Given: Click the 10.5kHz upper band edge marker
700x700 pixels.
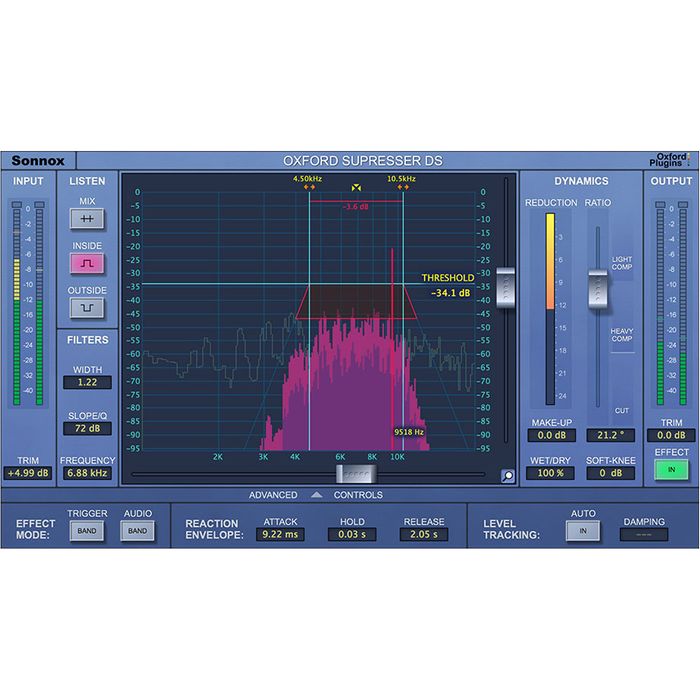Looking at the screenshot, I should click(403, 186).
